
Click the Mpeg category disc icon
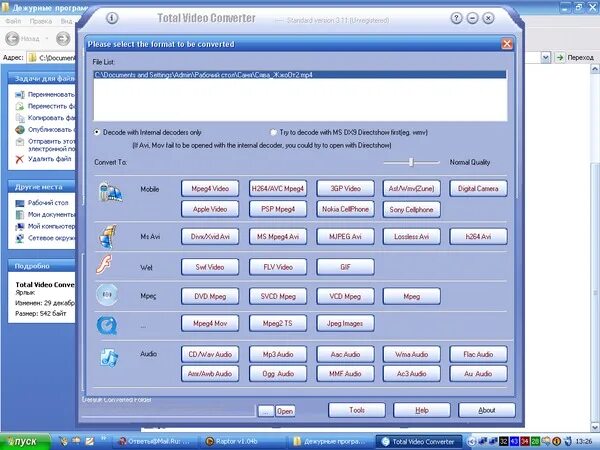coord(107,295)
